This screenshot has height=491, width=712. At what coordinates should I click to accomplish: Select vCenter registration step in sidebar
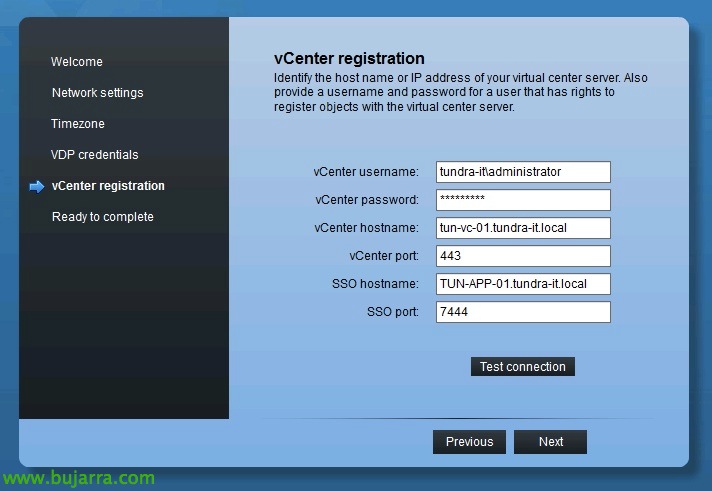(108, 186)
